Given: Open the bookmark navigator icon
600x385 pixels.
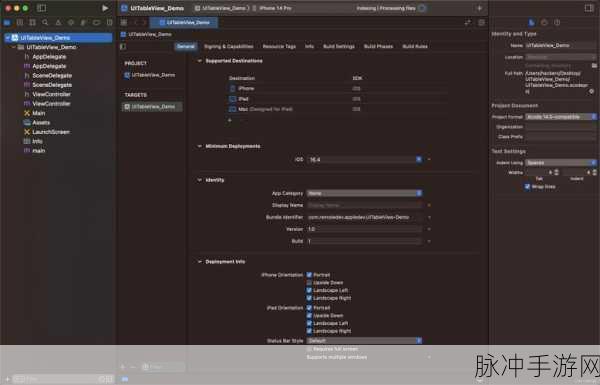Looking at the screenshot, I should 33,23.
